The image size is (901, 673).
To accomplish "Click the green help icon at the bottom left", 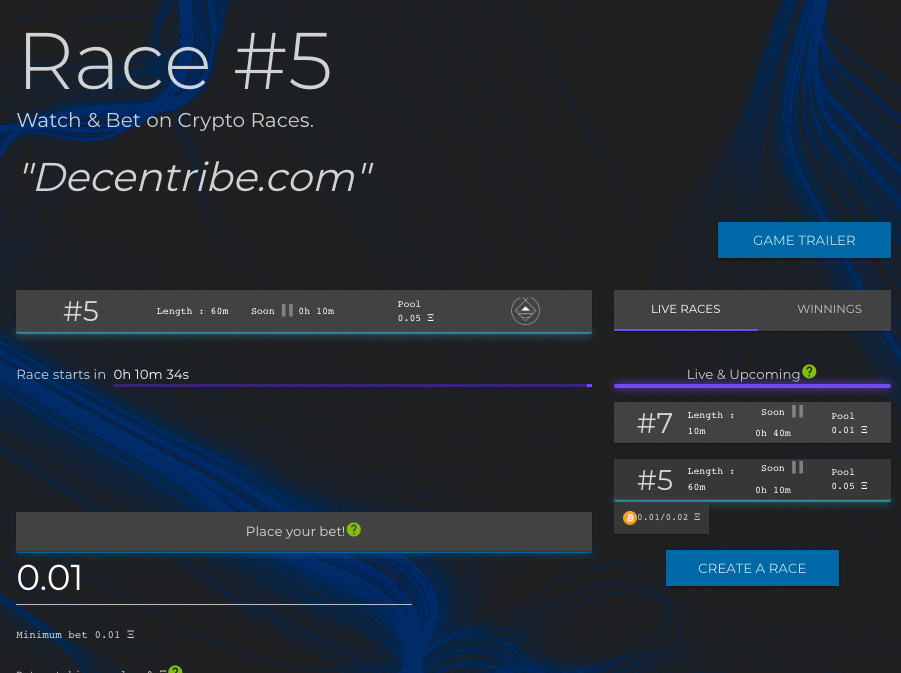I will [175, 670].
